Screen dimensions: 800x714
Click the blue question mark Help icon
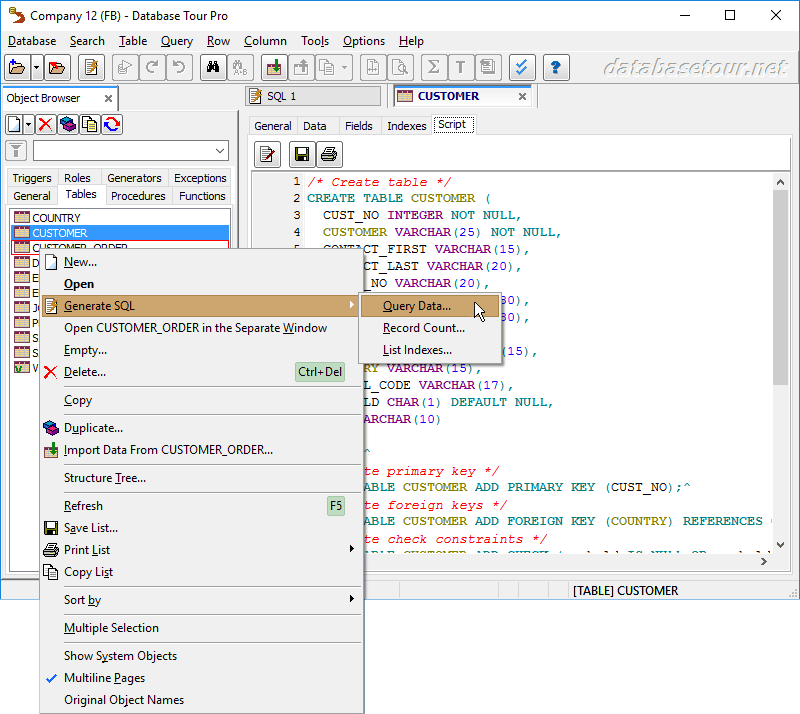click(x=556, y=68)
